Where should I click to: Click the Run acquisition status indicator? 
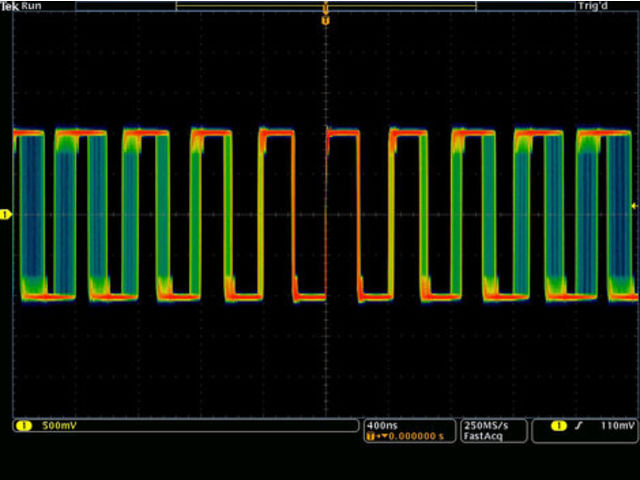tap(32, 6)
